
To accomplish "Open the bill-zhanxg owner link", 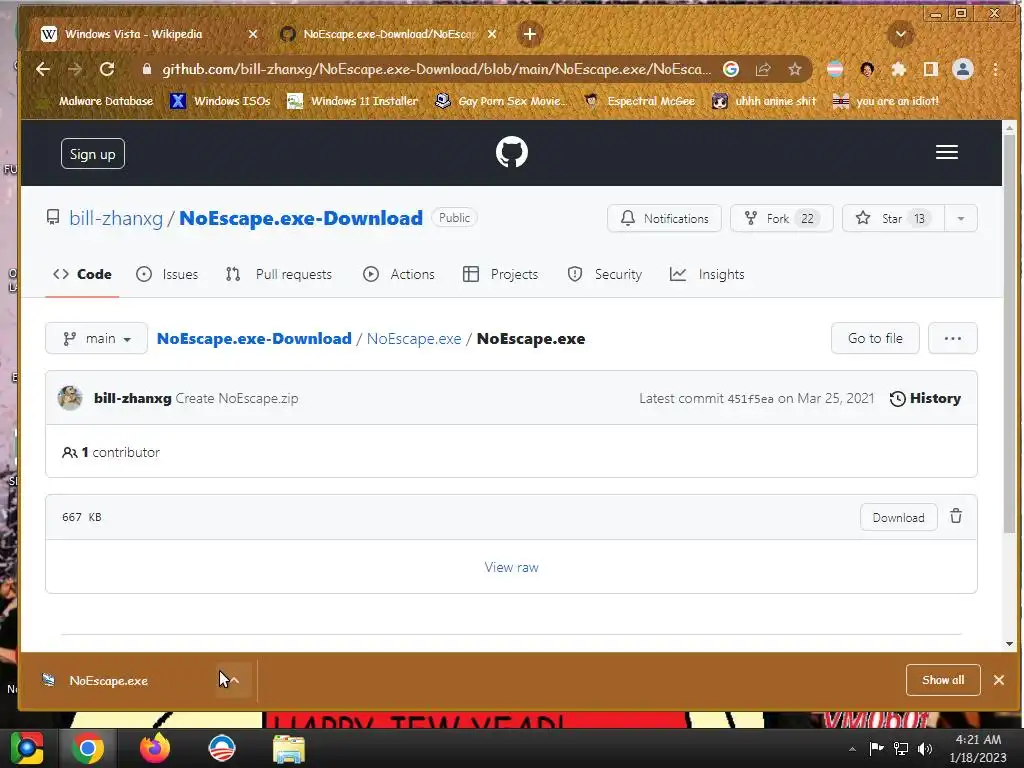I will 116,218.
